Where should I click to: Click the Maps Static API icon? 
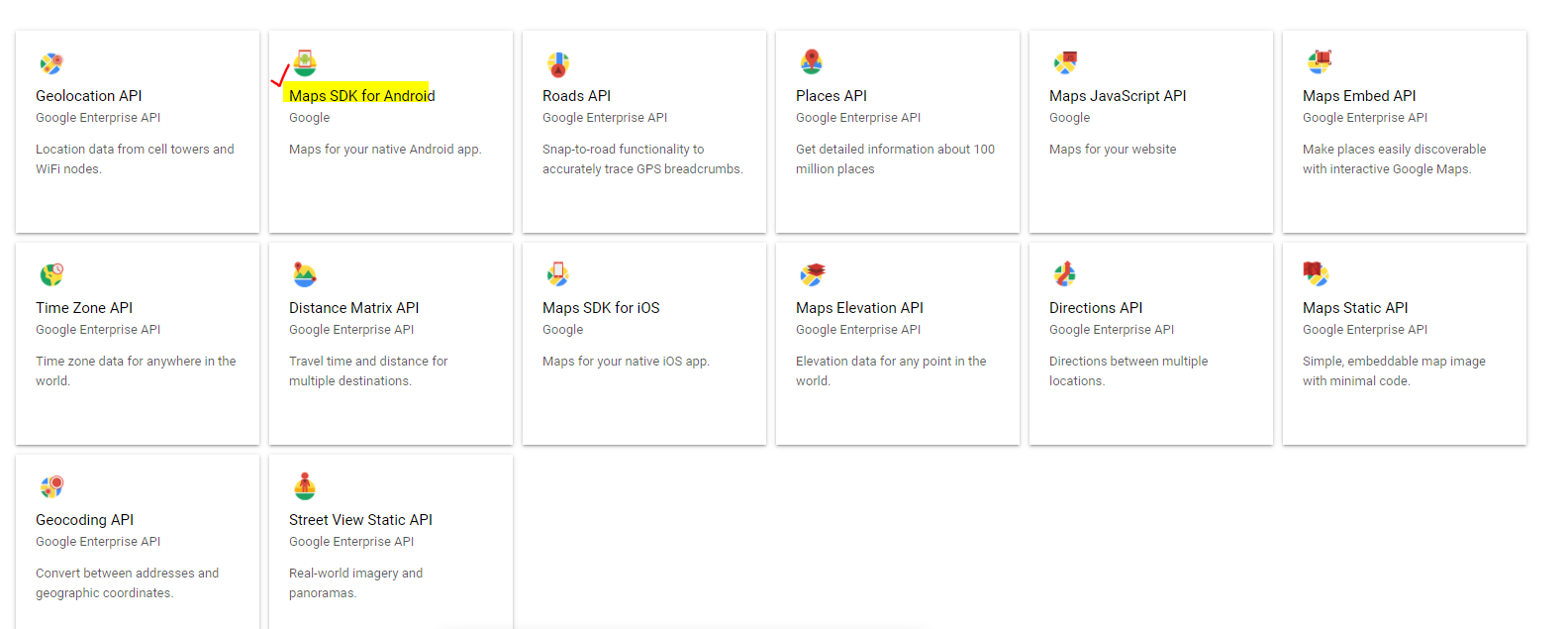(x=1316, y=274)
